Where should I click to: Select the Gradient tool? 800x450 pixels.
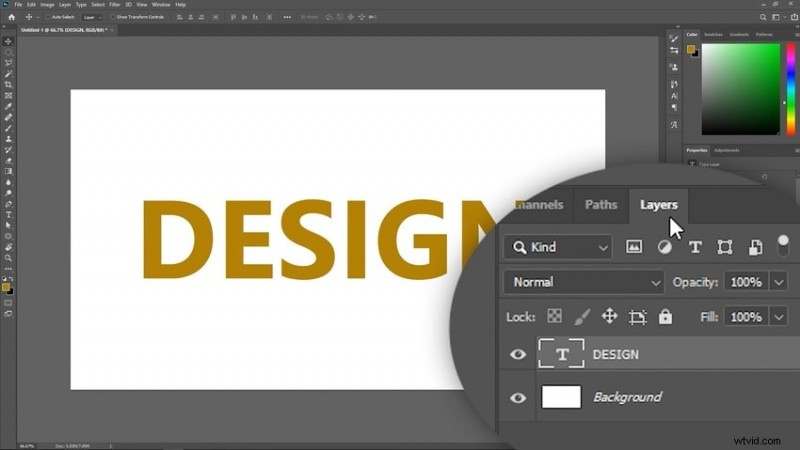pos(8,171)
